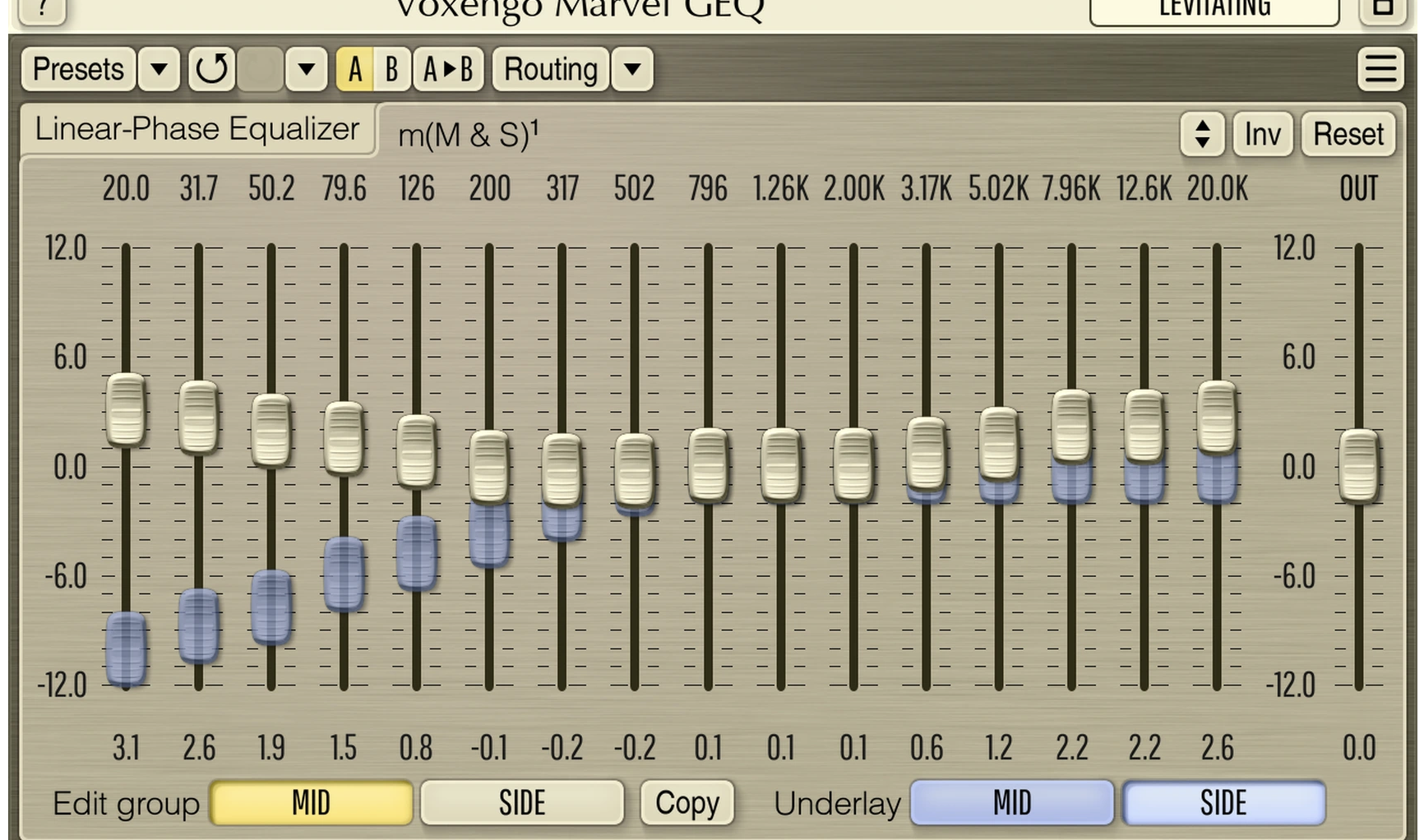
Task: Click the 3.1 gain value under 20.0
Action: 126,748
